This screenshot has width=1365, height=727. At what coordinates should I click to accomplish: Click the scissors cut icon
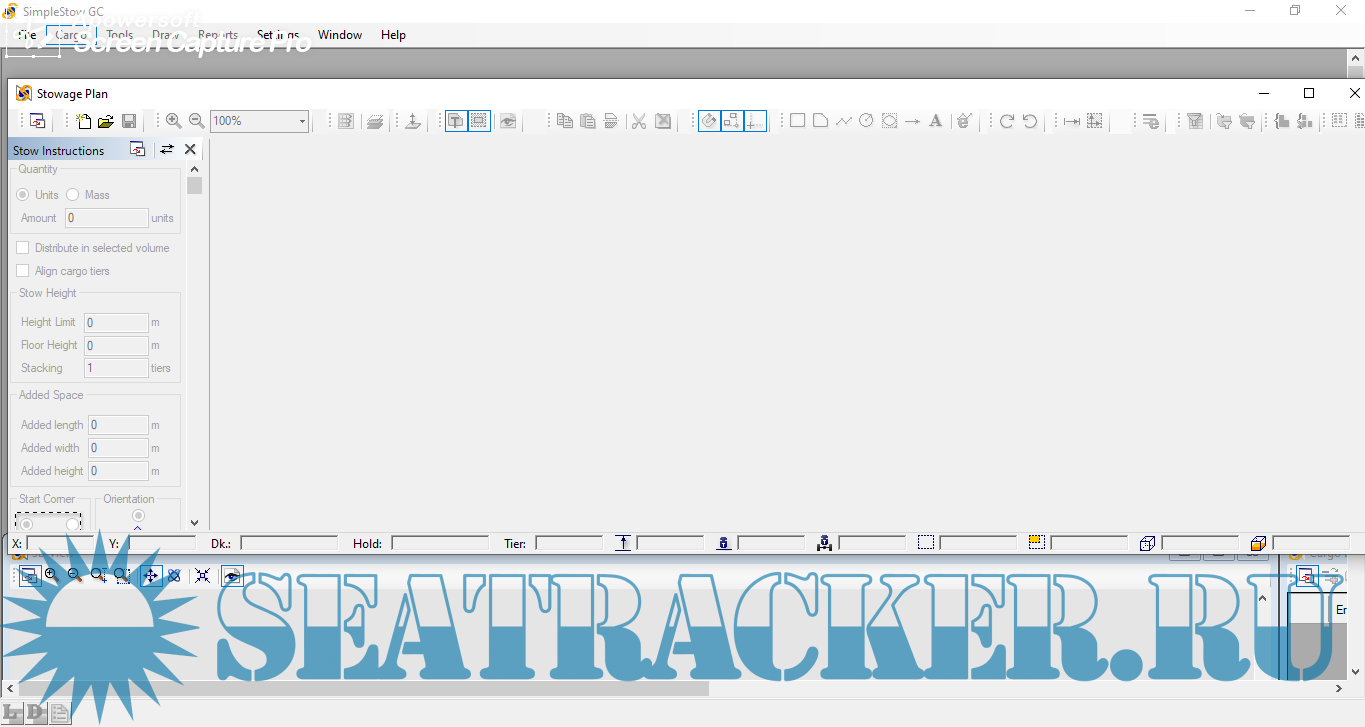point(639,121)
